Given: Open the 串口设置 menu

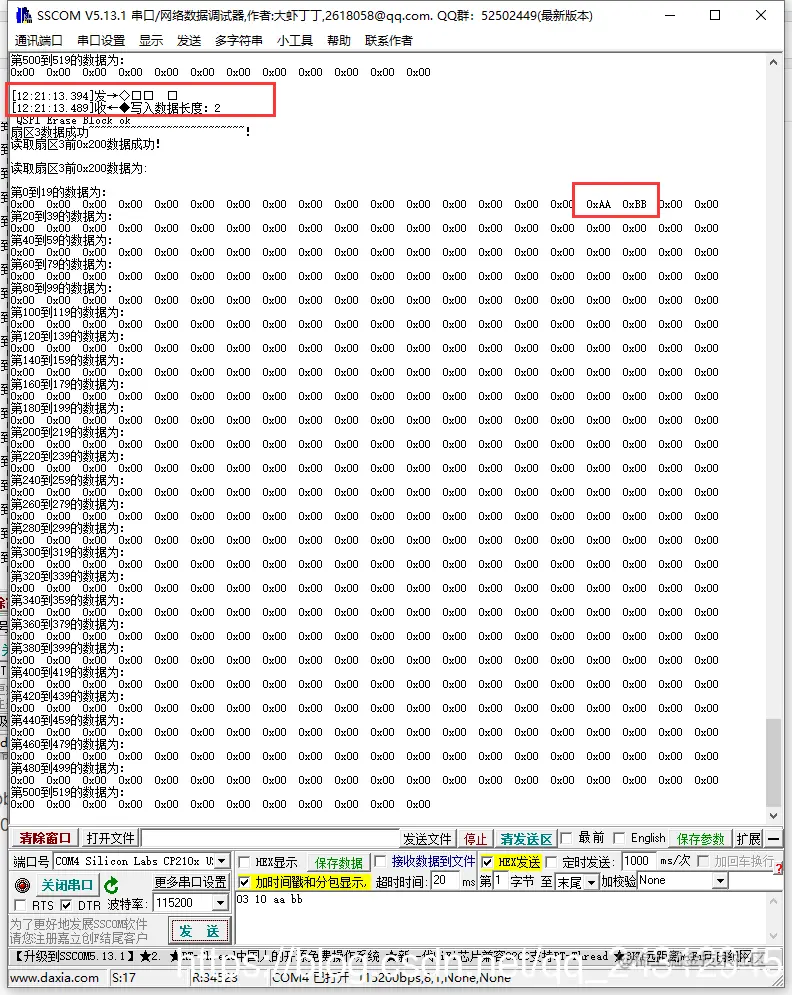Looking at the screenshot, I should (101, 41).
